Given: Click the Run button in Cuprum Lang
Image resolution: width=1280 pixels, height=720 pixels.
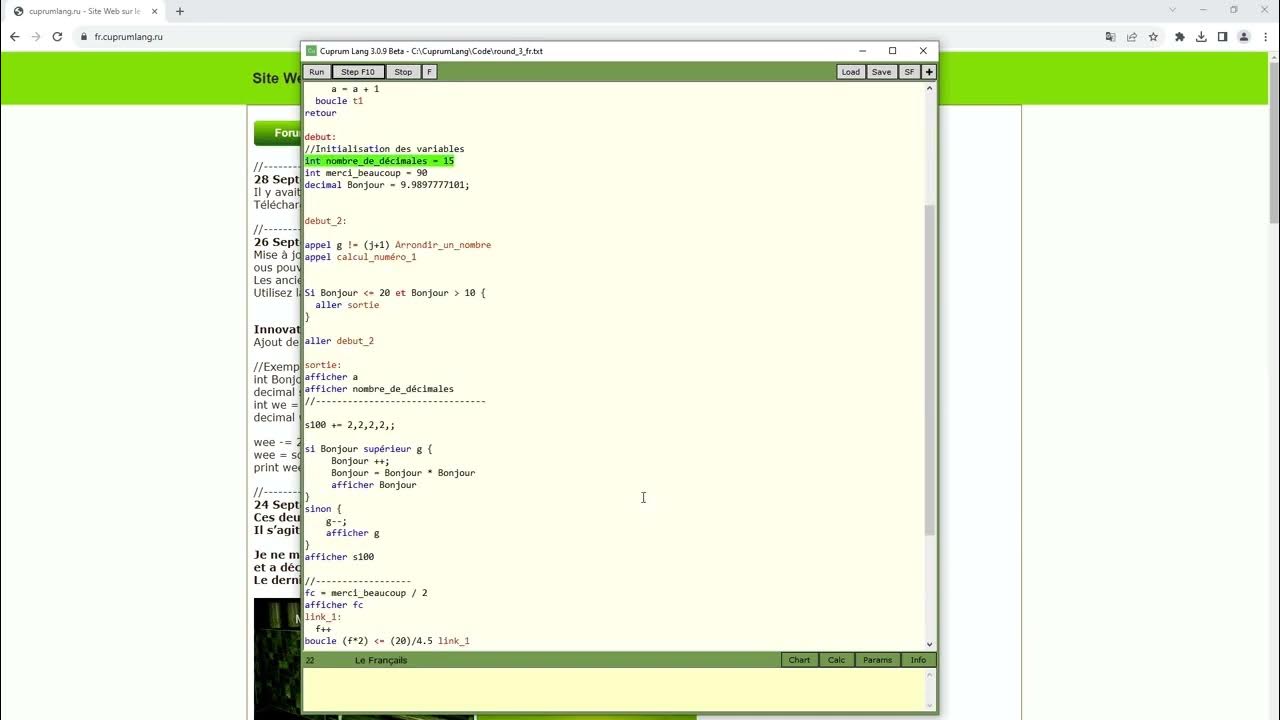Looking at the screenshot, I should 316,72.
